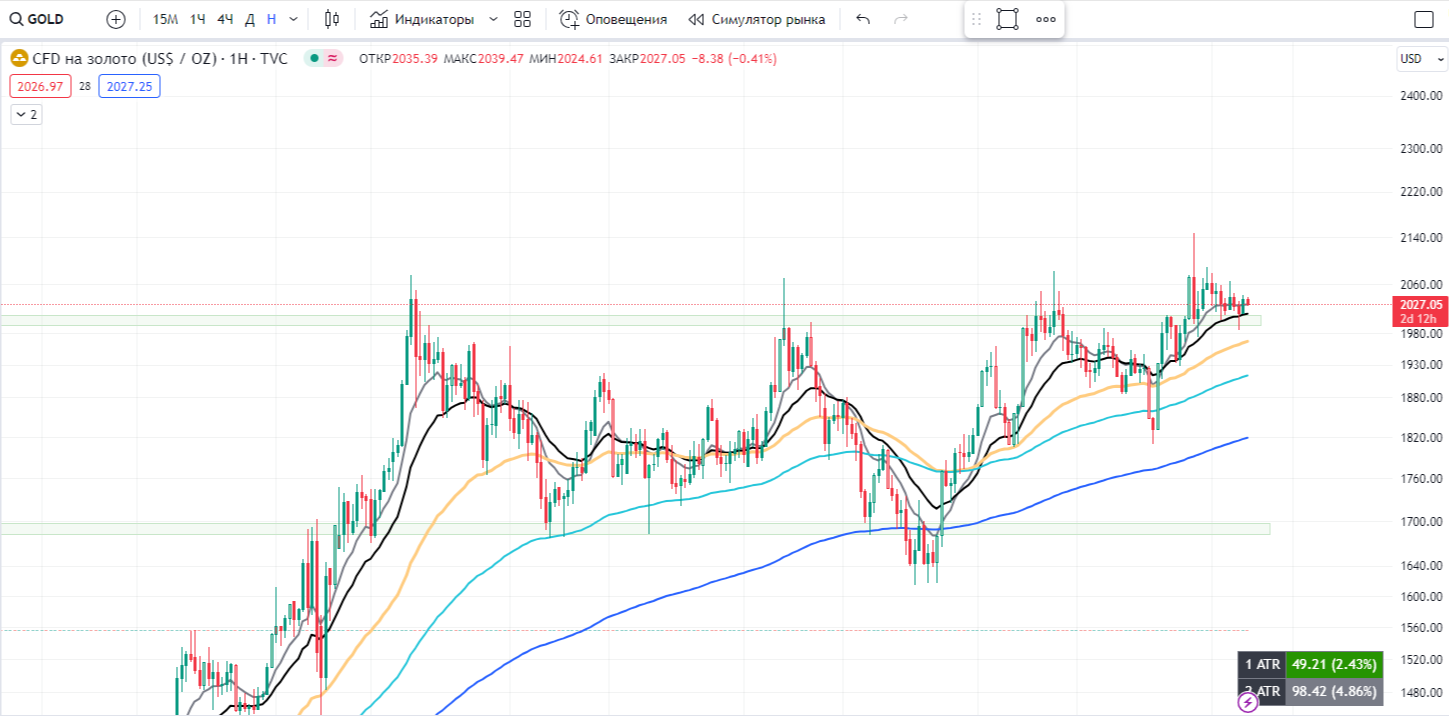Screen dimensions: 1449x716
Task: Click the 98.42 (4.86%) ATR value
Action: pos(1335,691)
